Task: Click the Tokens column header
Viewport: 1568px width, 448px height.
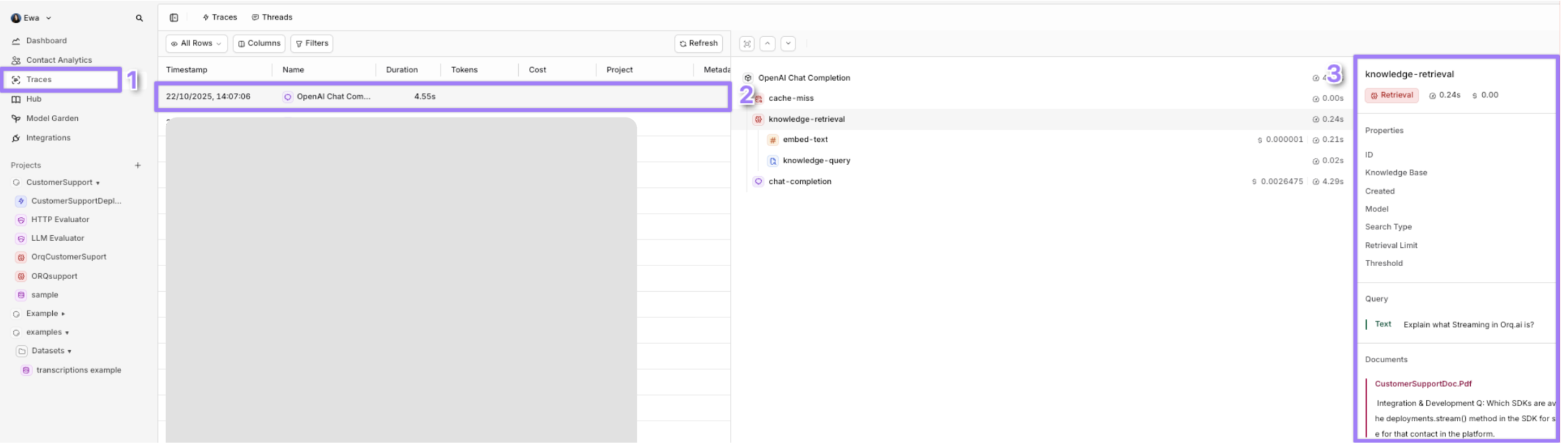Action: point(464,70)
